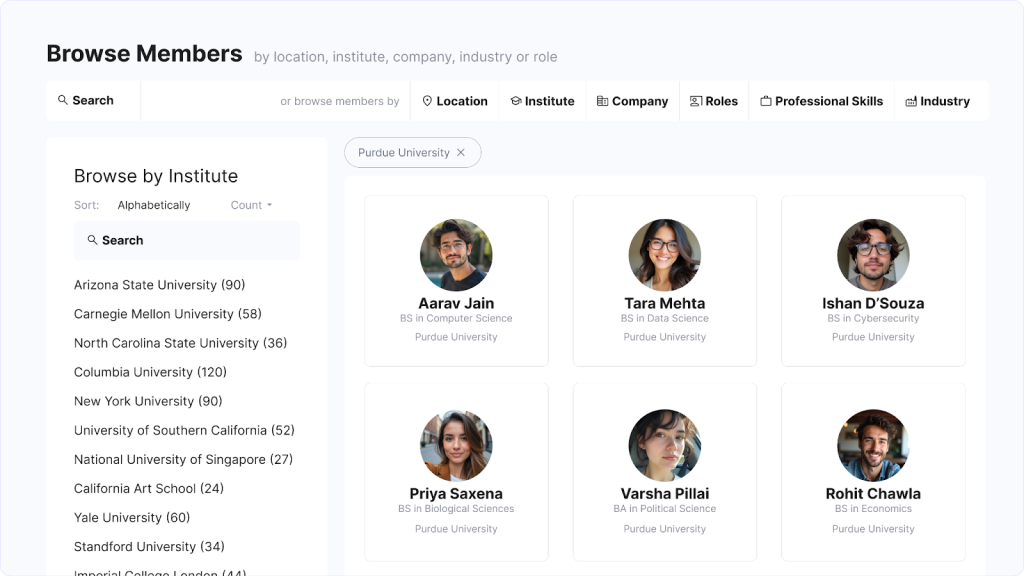1024x576 pixels.
Task: Remove the Purdue University filter chip
Action: pos(461,153)
